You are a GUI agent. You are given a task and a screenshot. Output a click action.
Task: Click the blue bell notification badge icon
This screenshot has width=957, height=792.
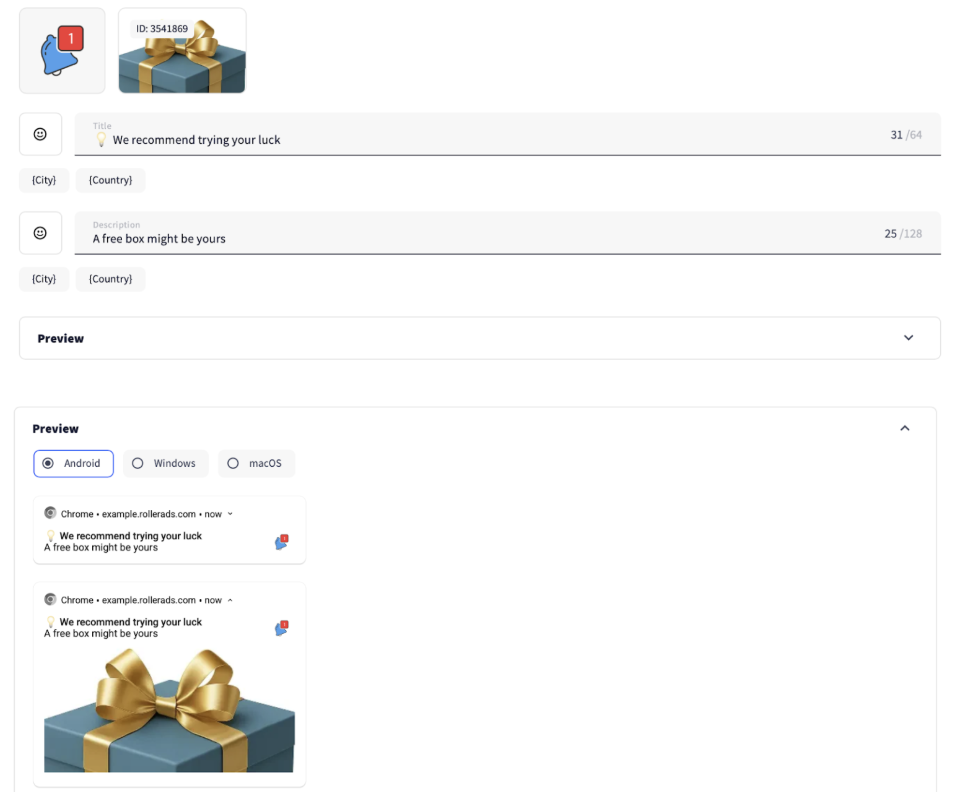(x=61, y=49)
